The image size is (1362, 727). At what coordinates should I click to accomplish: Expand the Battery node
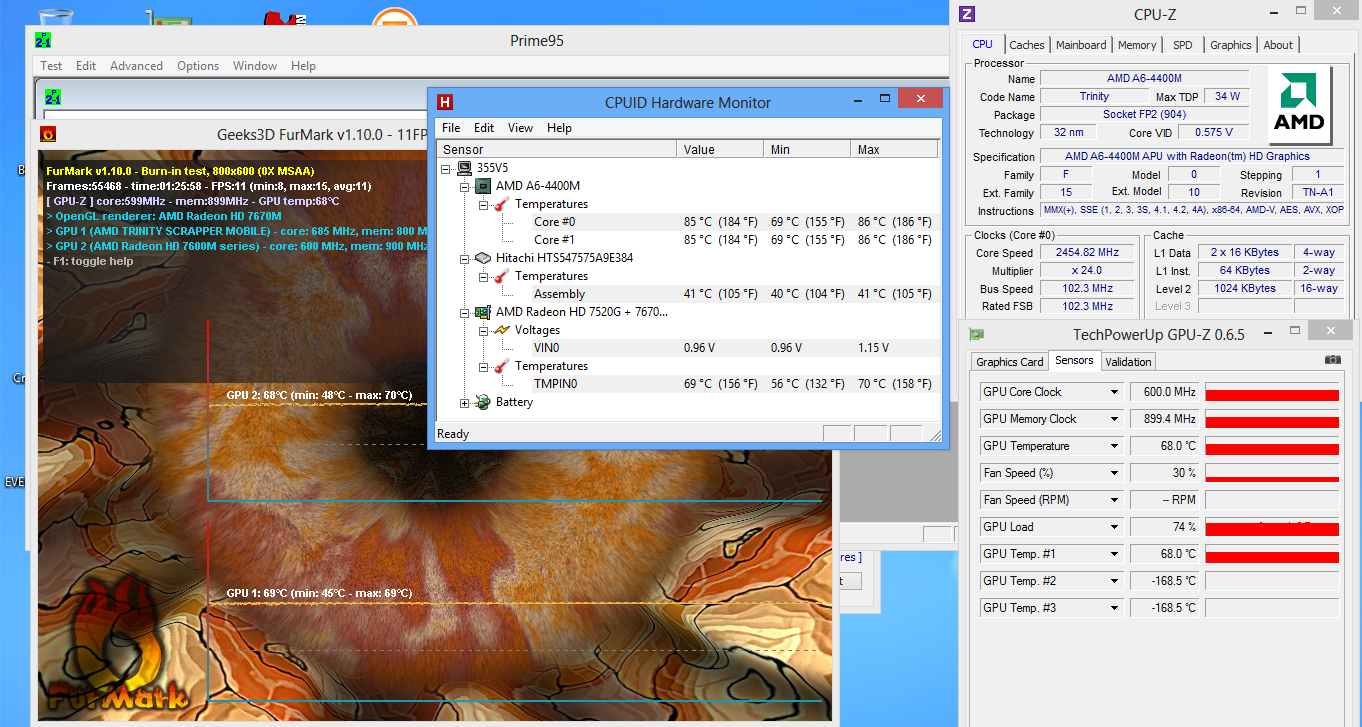coord(464,402)
